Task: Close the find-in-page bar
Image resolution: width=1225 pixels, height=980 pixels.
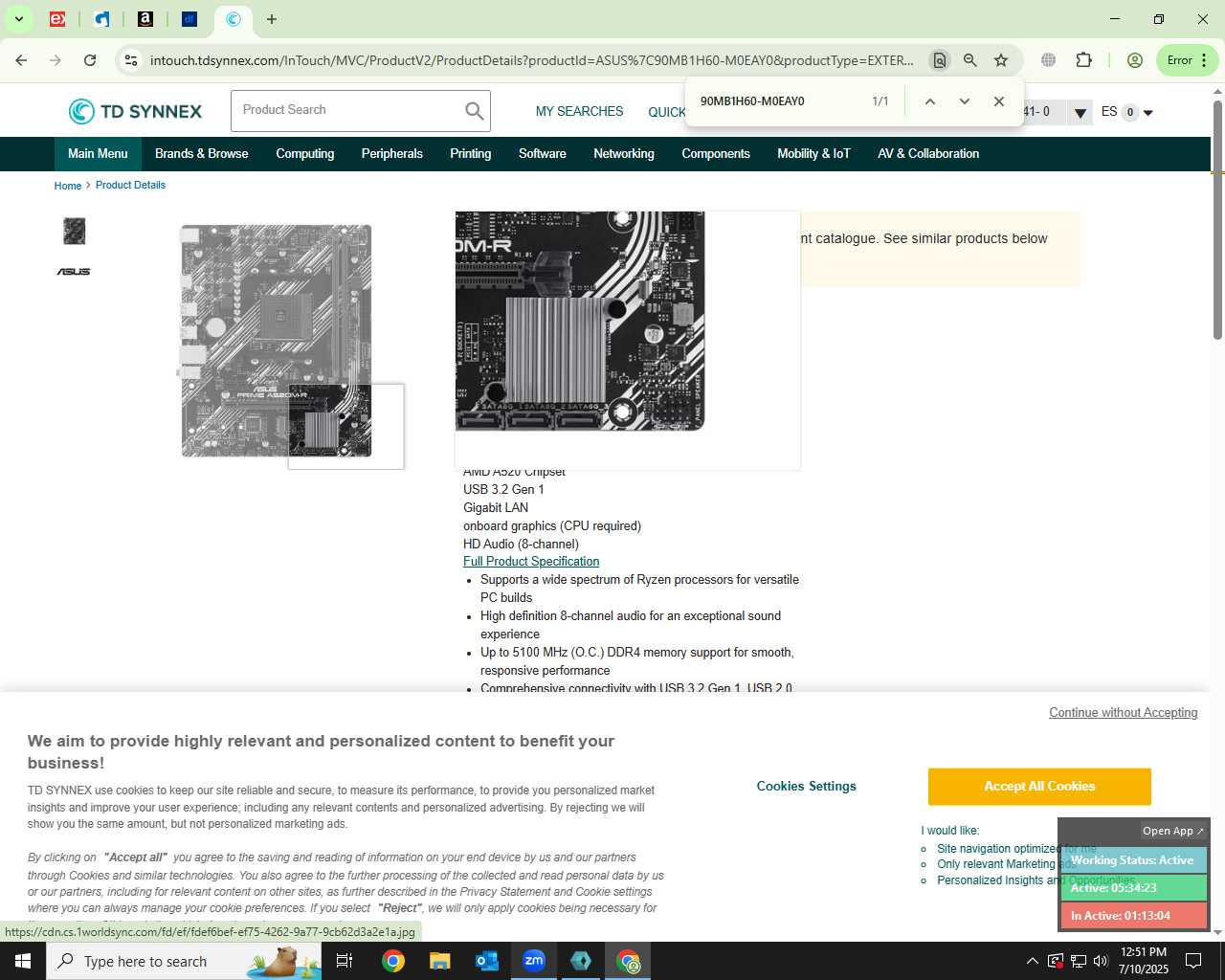Action: (x=999, y=101)
